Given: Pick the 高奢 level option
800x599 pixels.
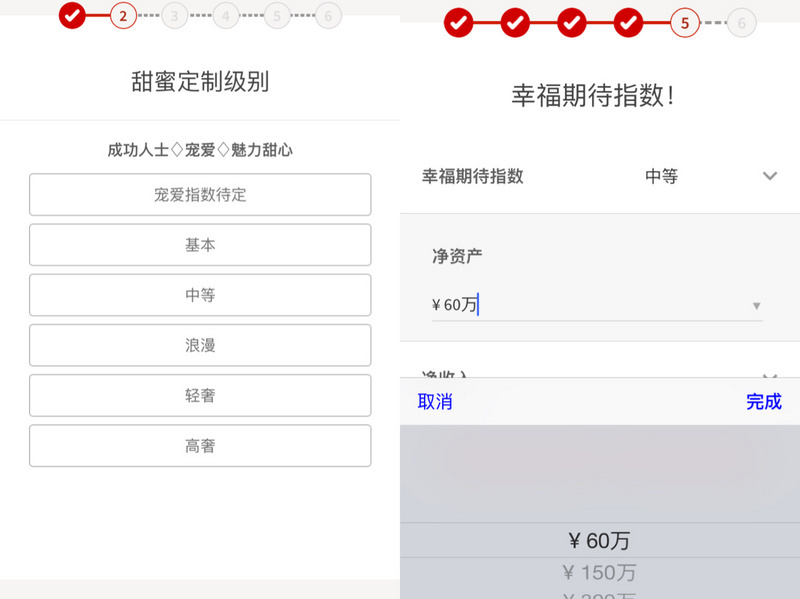Looking at the screenshot, I should 200,446.
